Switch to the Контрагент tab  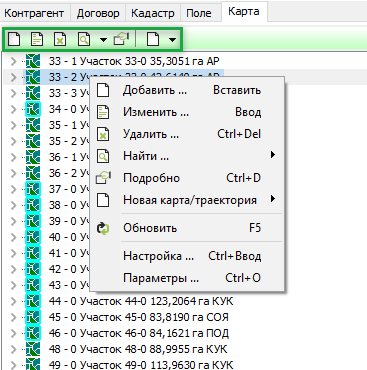pyautogui.click(x=34, y=13)
